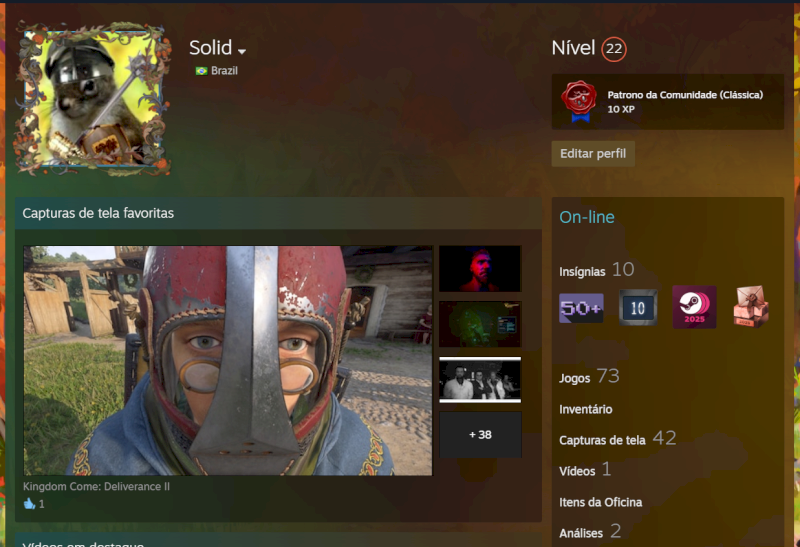Image resolution: width=800 pixels, height=547 pixels.
Task: Click the games count number 73
Action: (608, 376)
